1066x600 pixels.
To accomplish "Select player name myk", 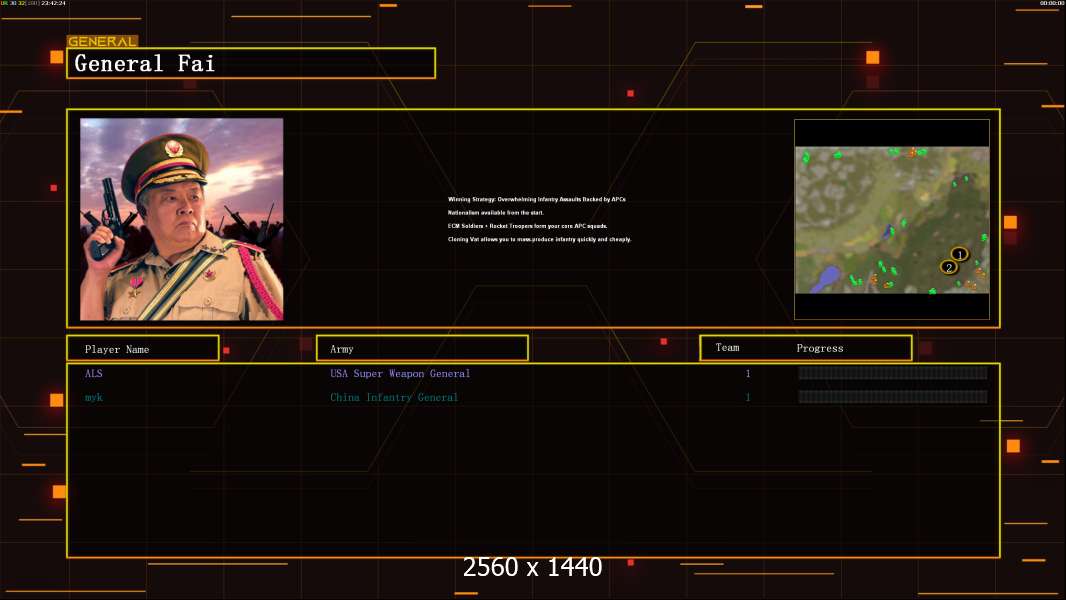I will point(94,398).
